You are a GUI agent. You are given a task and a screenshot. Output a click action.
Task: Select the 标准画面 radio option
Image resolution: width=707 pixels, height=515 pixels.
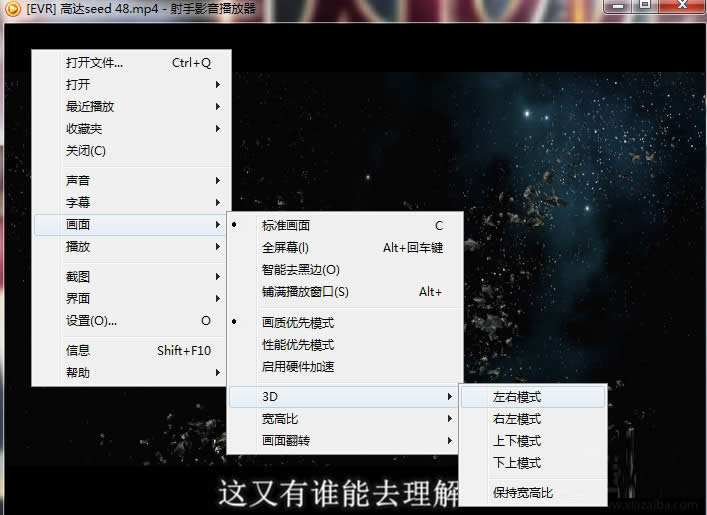[x=286, y=226]
